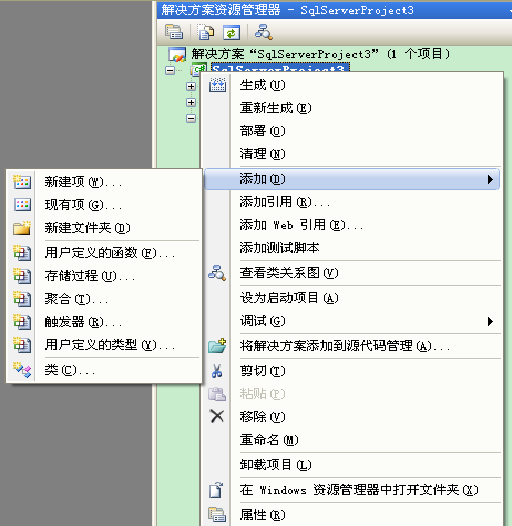Click the document icon beside Windows 资源管理器 entry
Image resolution: width=512 pixels, height=526 pixels.
pos(216,490)
